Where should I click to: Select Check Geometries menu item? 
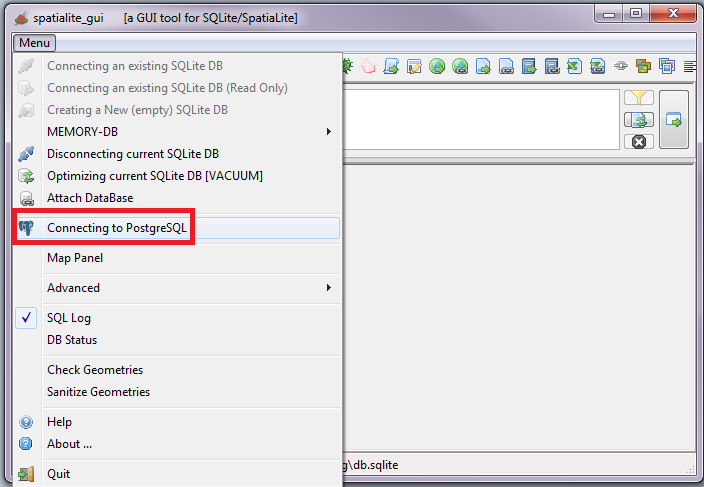coord(177,370)
